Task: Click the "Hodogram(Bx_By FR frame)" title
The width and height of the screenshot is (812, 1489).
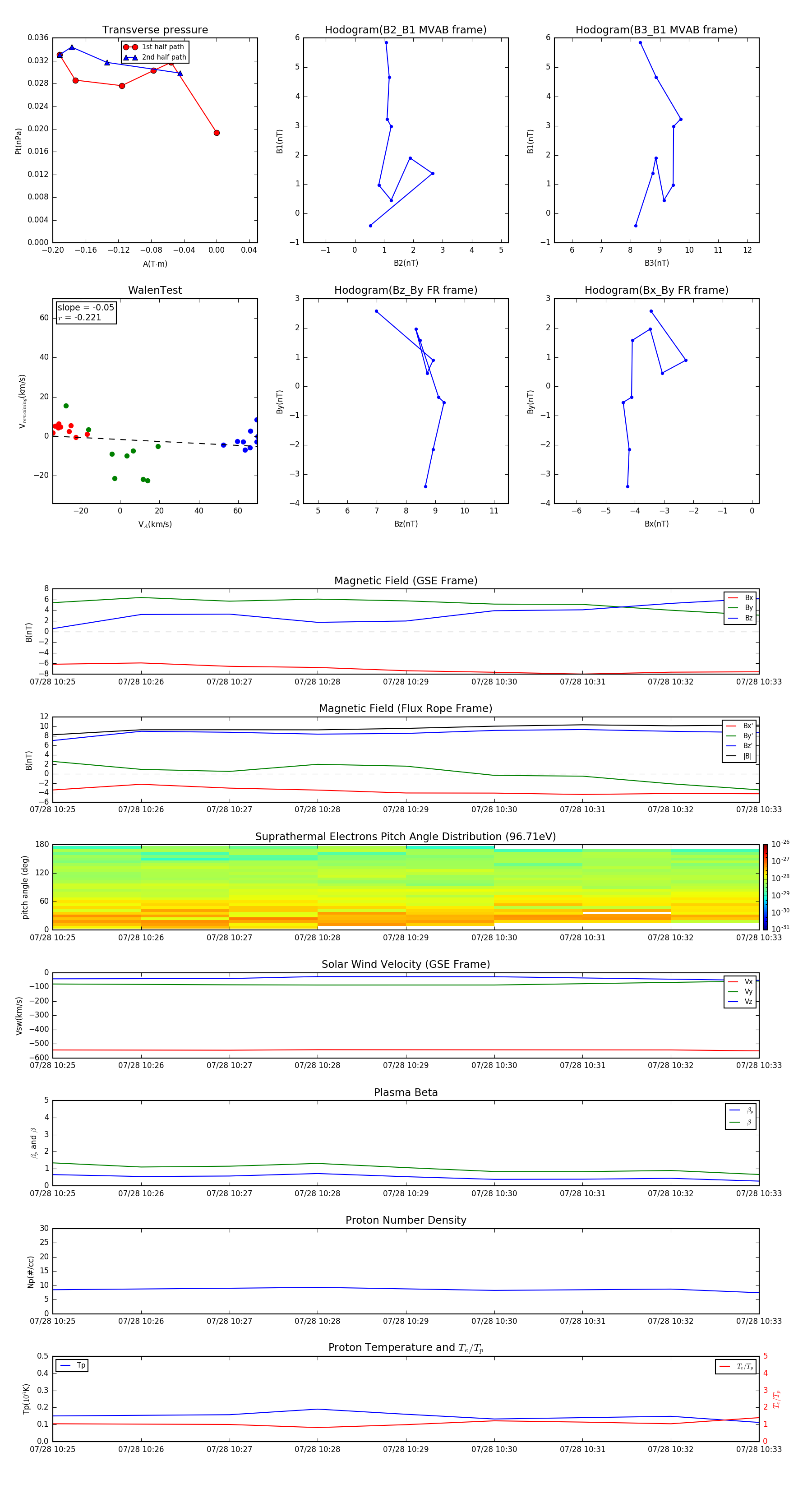Action: click(656, 290)
